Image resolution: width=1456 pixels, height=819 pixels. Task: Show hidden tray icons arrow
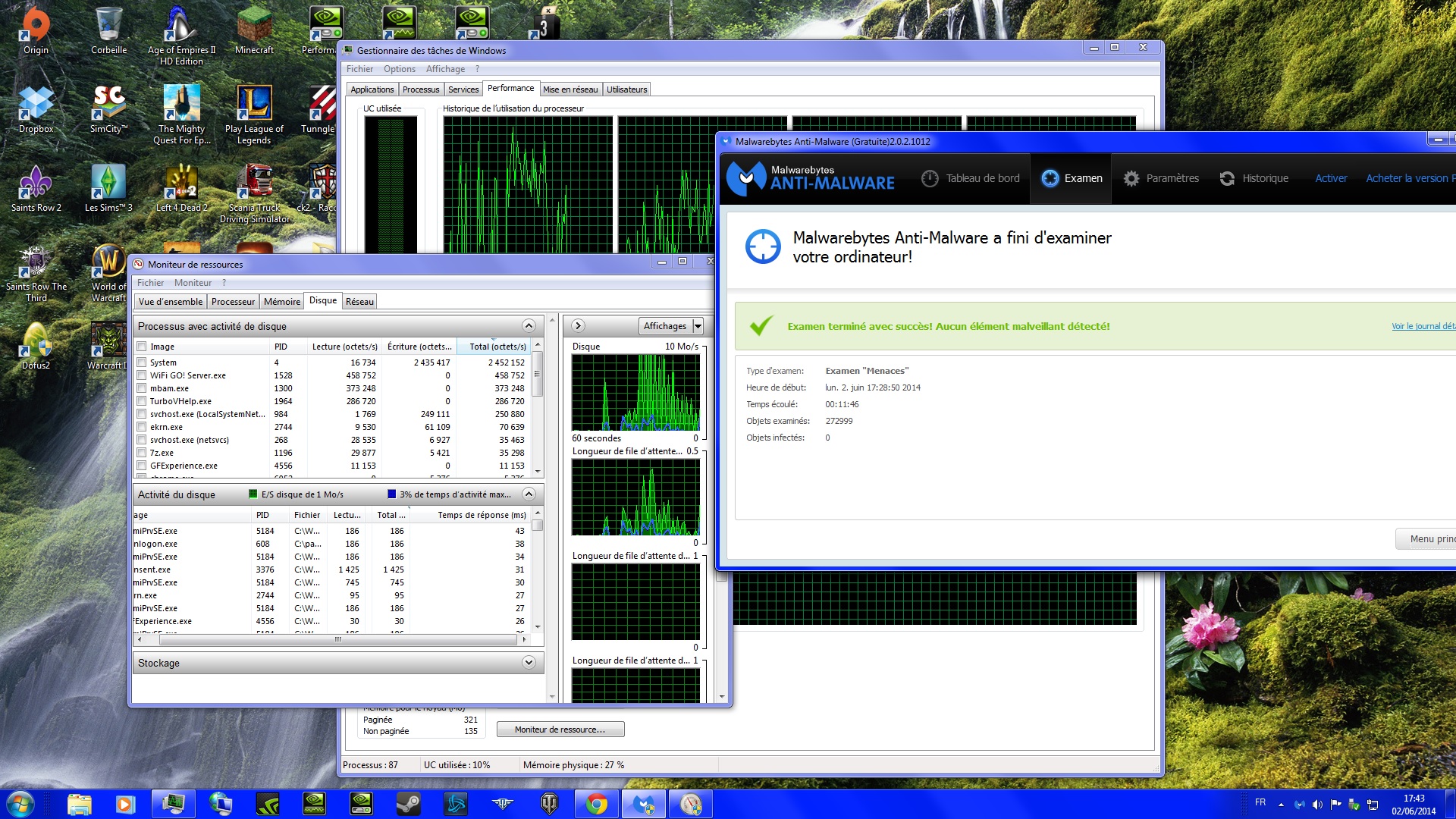(x=1281, y=805)
